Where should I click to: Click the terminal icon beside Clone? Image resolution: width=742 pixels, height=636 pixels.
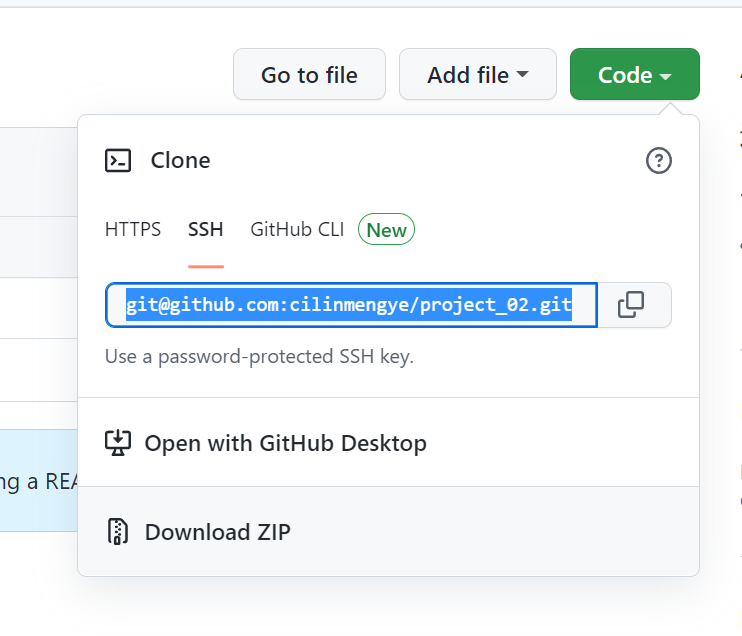[118, 160]
